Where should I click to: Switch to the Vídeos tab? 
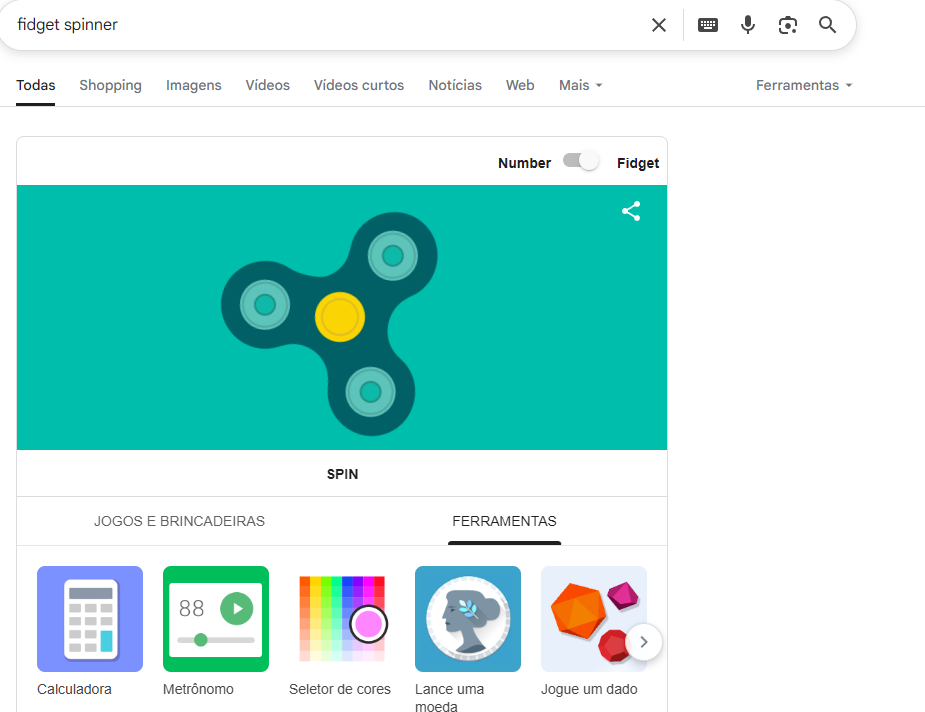coord(267,86)
